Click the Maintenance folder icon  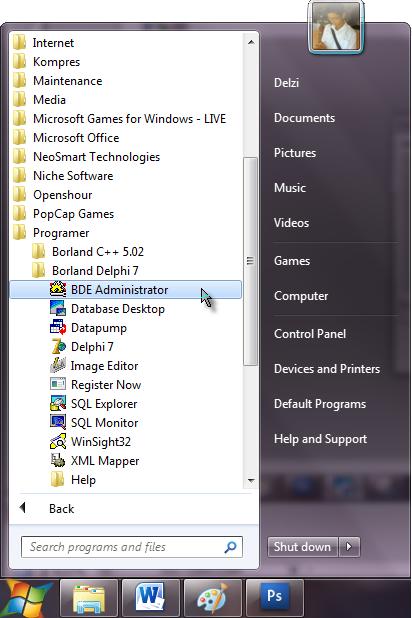pyautogui.click(x=20, y=80)
